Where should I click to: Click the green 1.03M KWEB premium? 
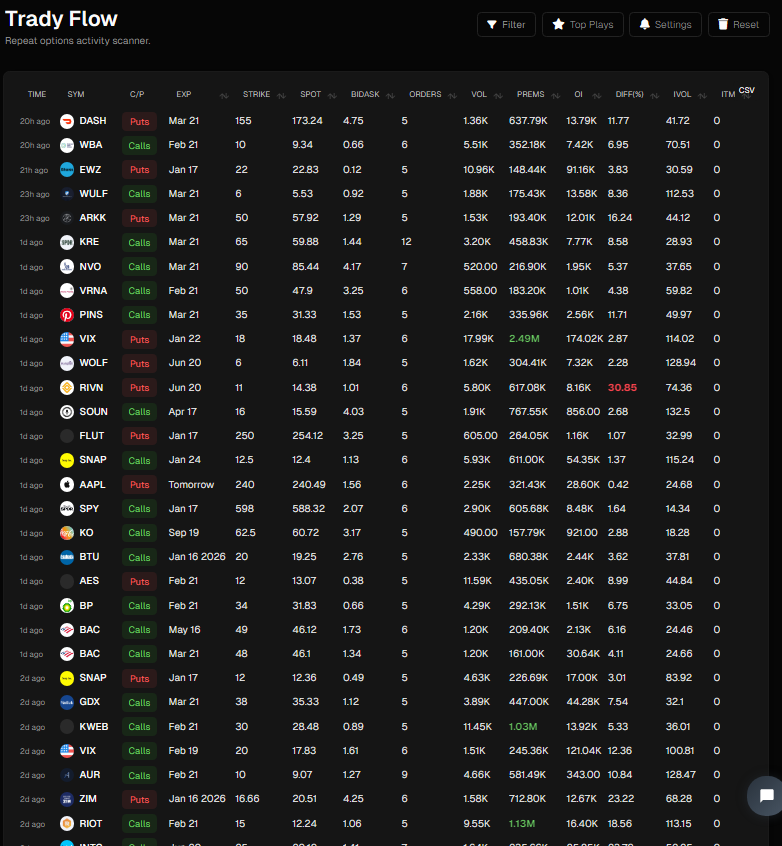click(523, 727)
